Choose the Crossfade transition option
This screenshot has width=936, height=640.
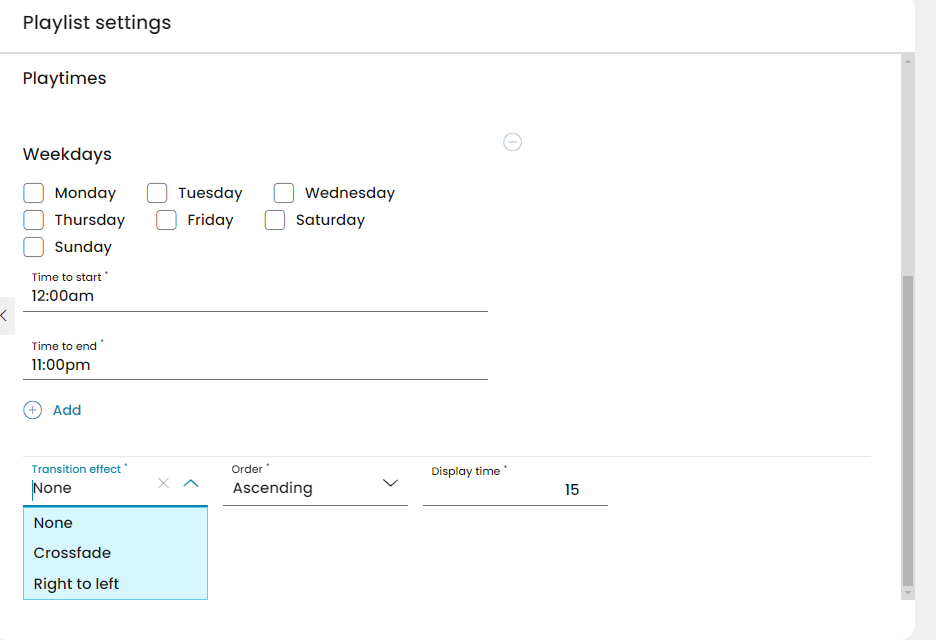115,553
